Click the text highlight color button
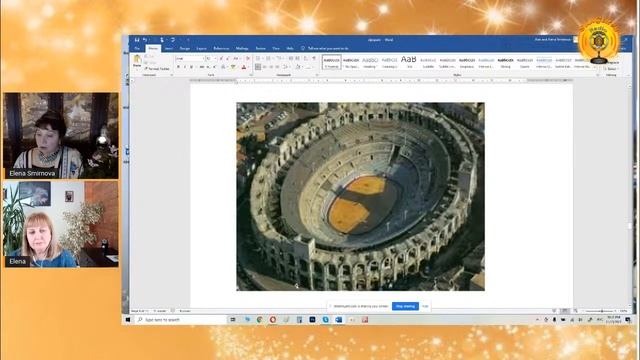 click(233, 67)
